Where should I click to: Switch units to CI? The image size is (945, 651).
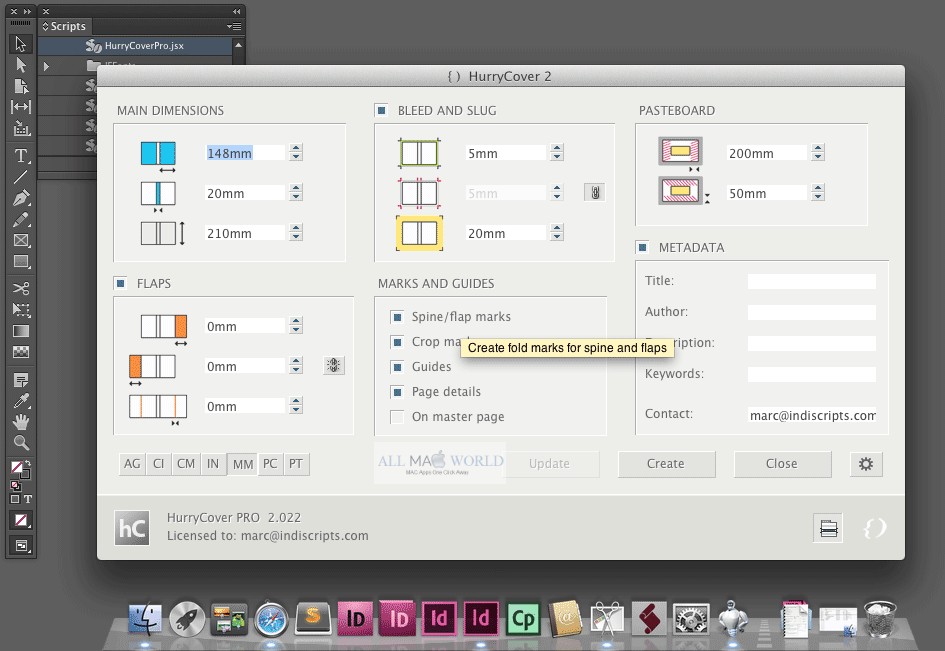(x=159, y=464)
